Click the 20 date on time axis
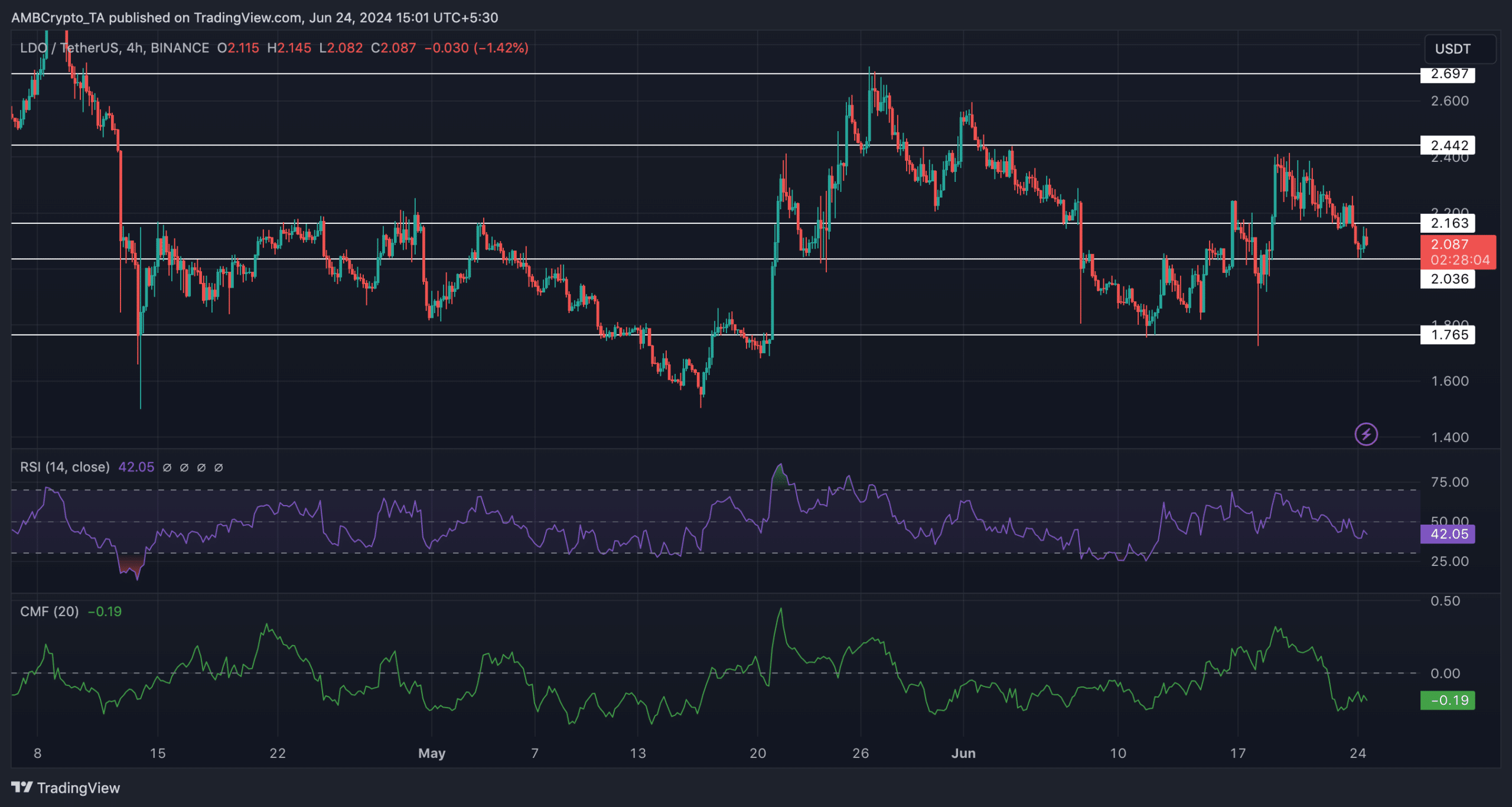 pyautogui.click(x=758, y=753)
